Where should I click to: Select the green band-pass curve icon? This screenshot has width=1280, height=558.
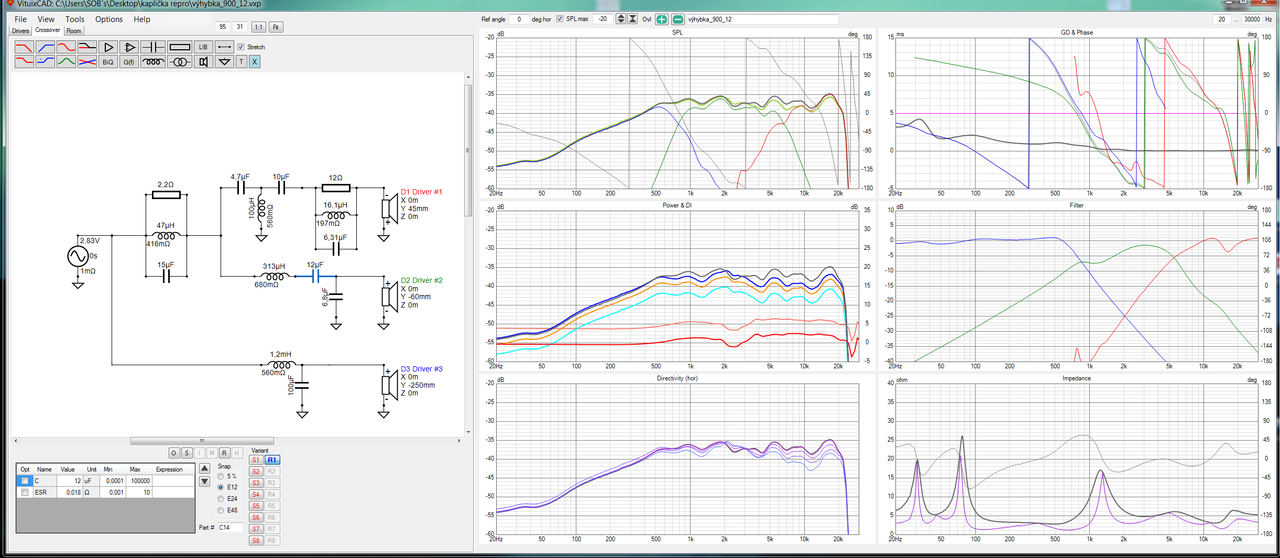pyautogui.click(x=67, y=62)
